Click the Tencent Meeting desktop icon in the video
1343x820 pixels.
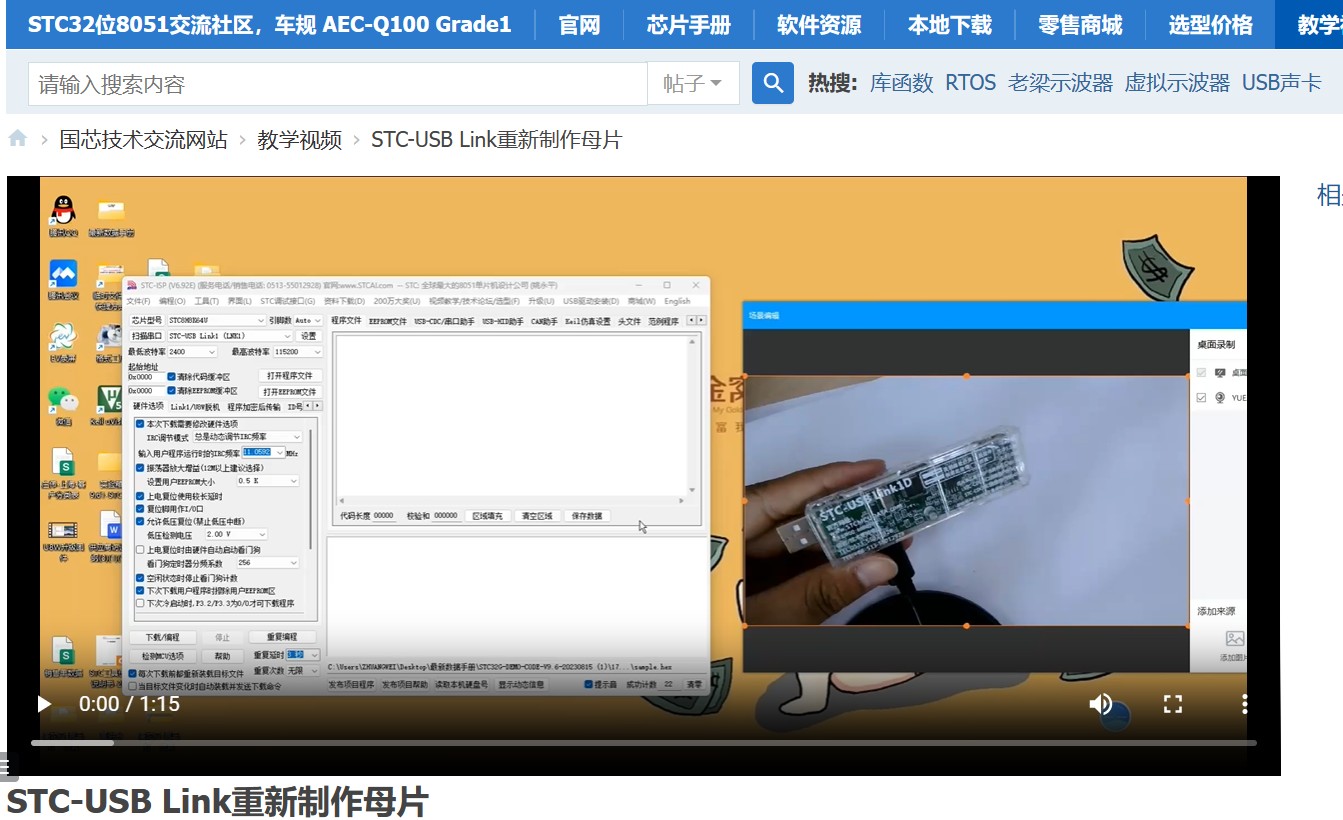63,273
